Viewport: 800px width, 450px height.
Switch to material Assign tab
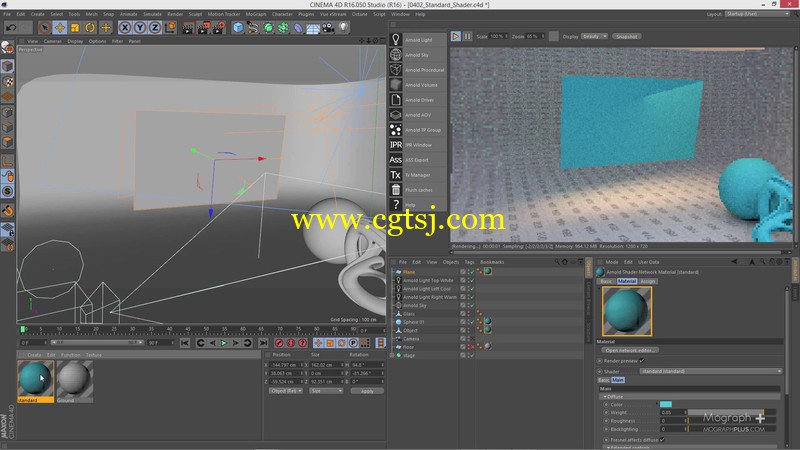pos(647,281)
